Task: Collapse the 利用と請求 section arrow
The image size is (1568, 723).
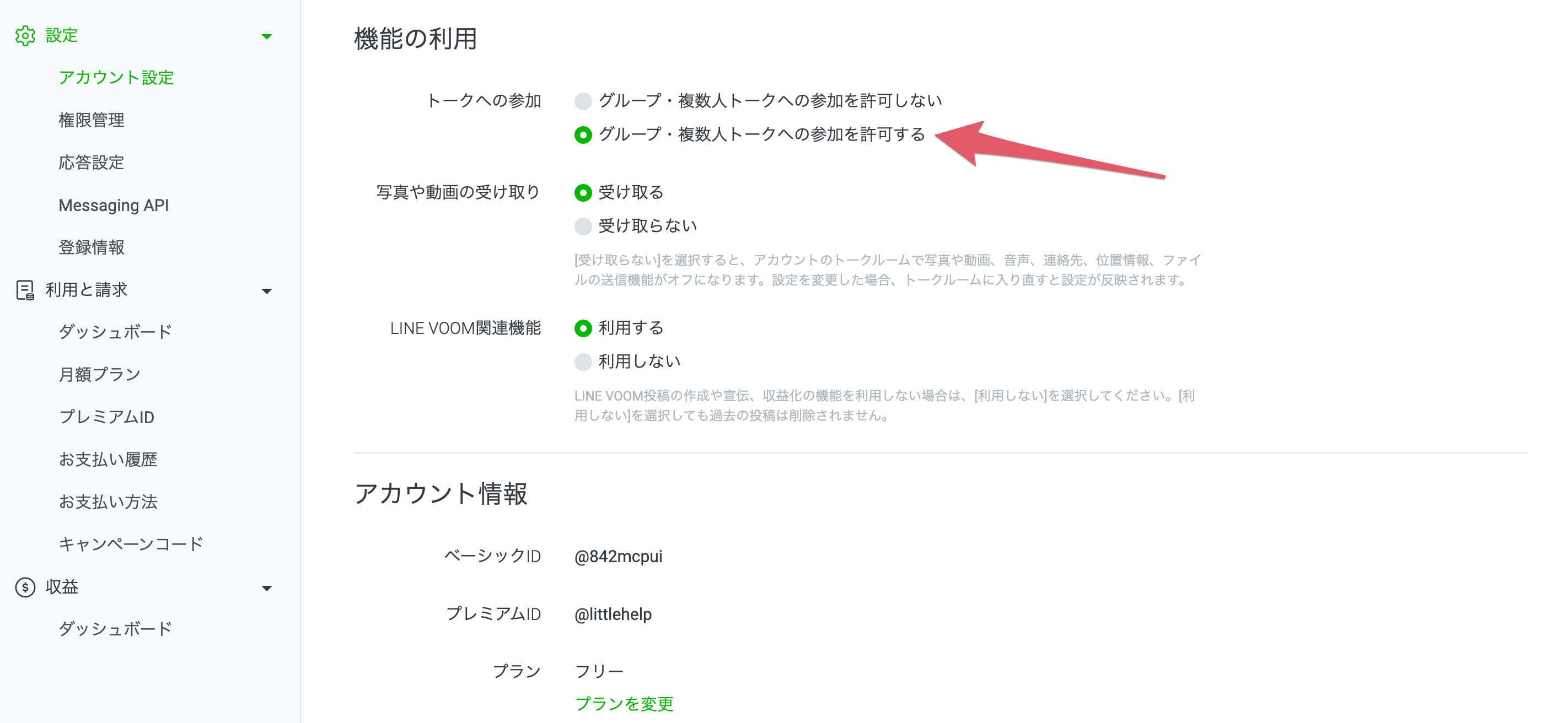Action: coord(267,291)
